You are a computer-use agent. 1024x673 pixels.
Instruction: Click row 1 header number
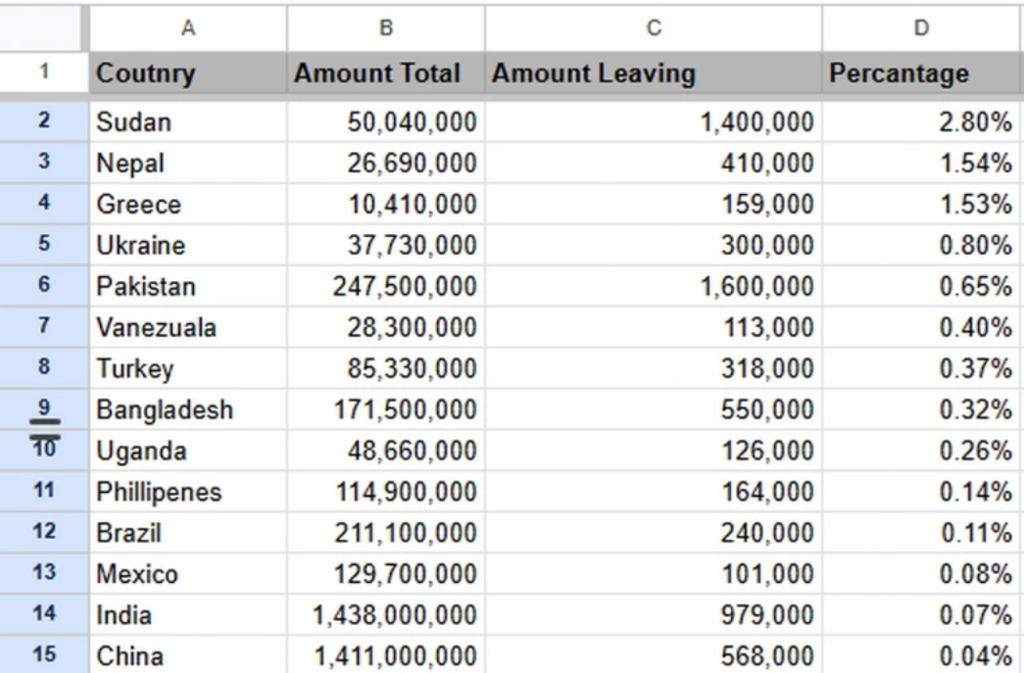[44, 73]
